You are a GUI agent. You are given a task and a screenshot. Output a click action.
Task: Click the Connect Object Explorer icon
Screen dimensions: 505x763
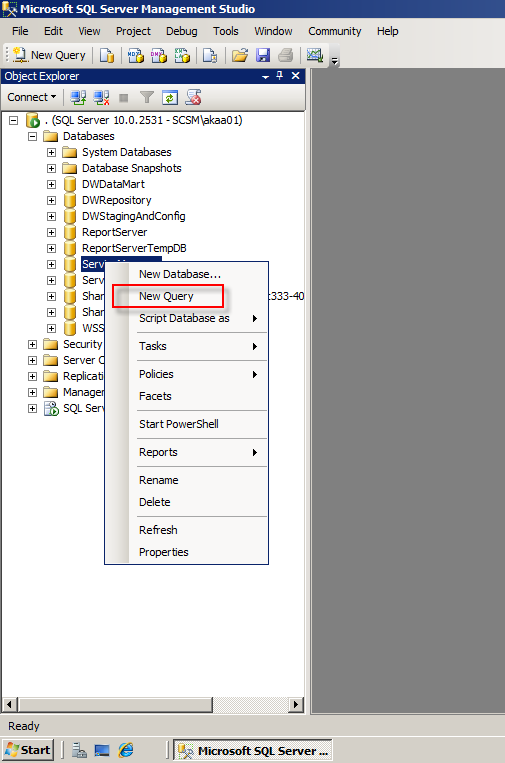(78, 97)
